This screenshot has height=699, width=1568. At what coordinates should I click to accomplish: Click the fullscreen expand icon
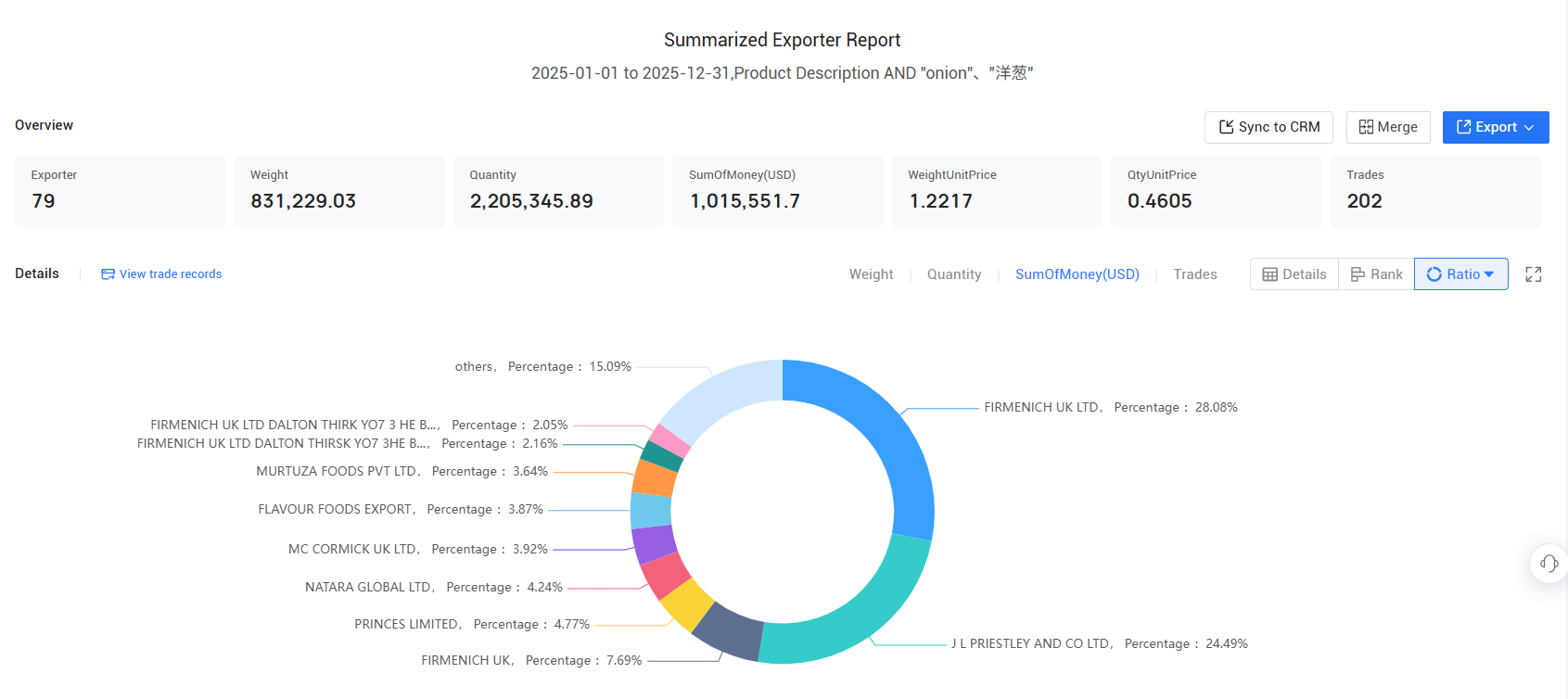[x=1534, y=274]
